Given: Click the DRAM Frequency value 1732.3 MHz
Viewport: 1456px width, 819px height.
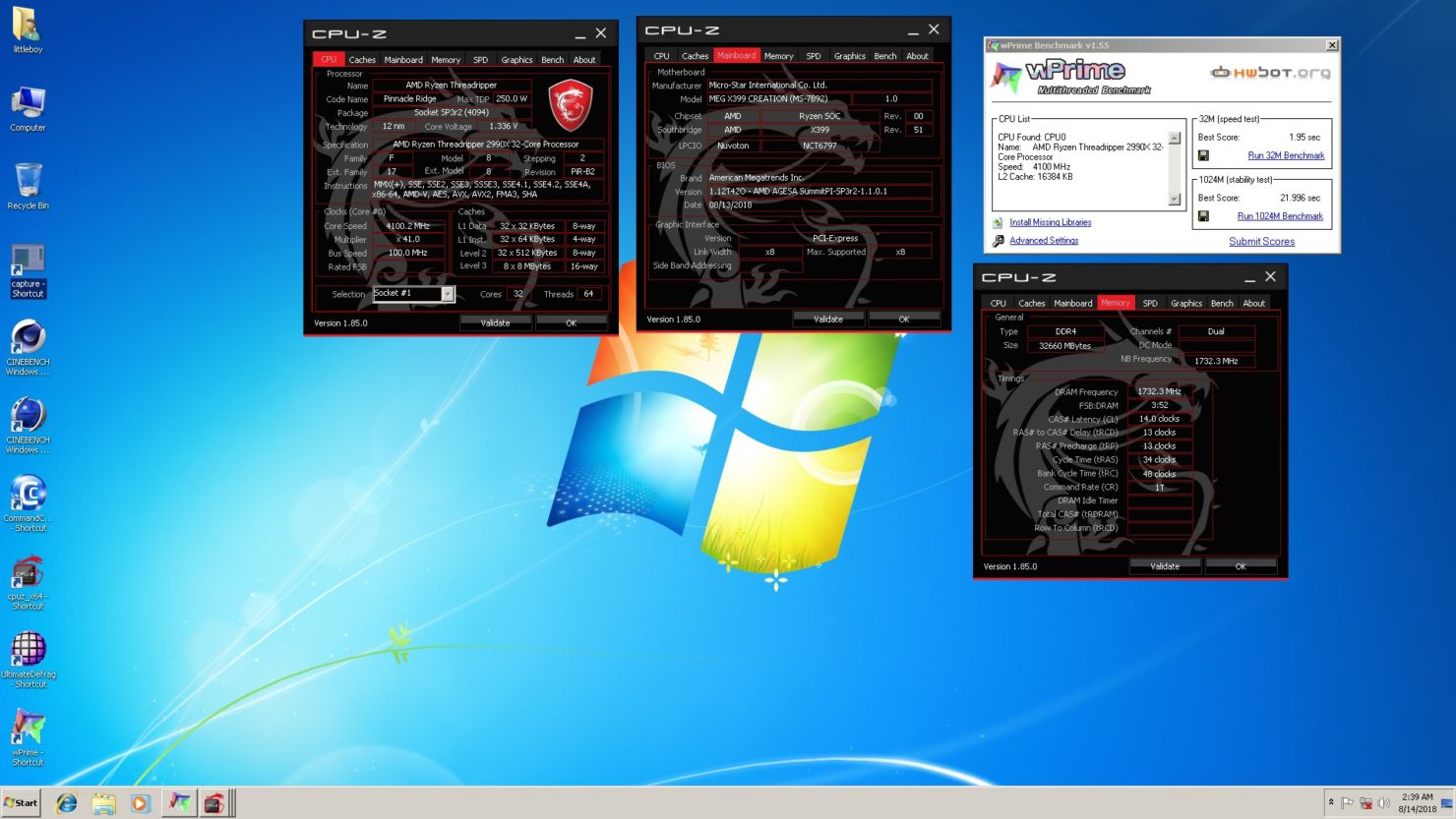Looking at the screenshot, I should [1160, 392].
